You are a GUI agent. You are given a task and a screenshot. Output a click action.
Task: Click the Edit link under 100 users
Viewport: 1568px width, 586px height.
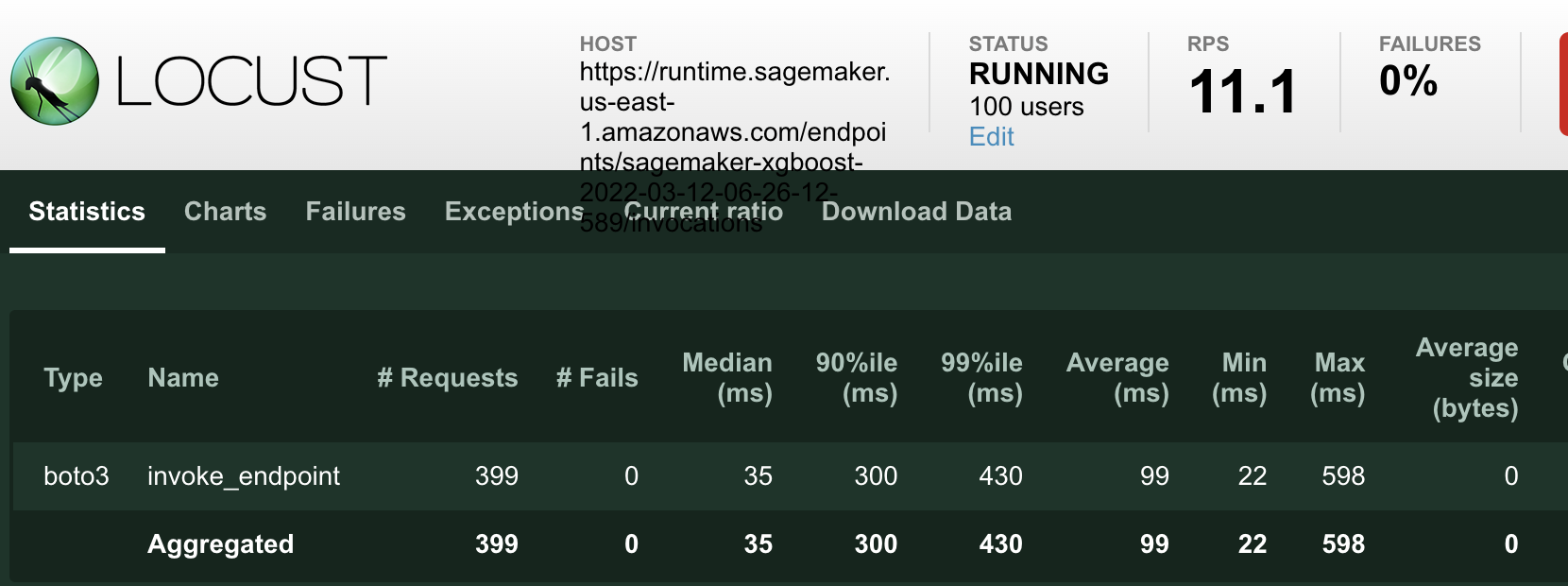(992, 137)
